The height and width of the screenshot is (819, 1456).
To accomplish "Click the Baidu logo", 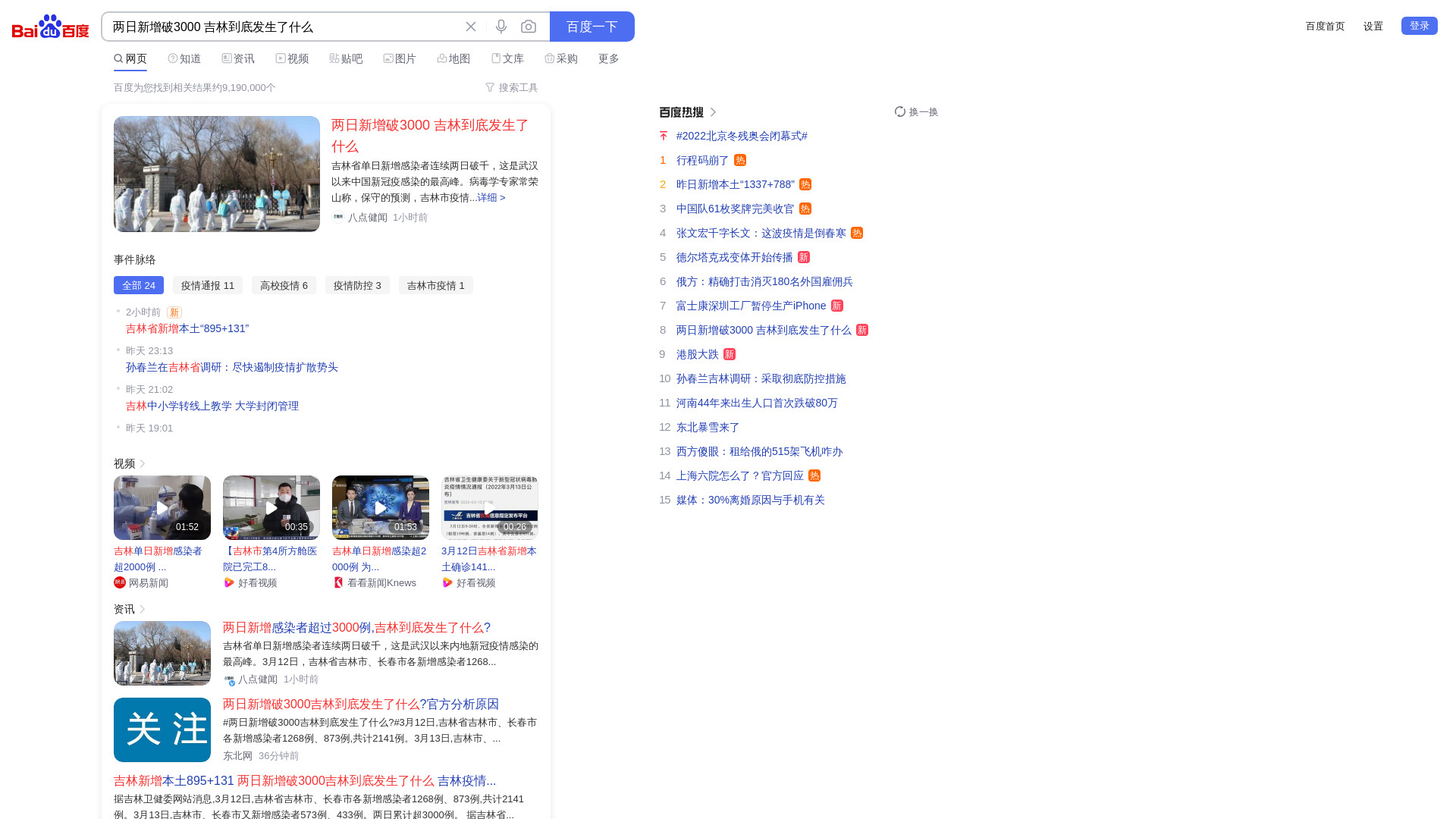I will [x=50, y=27].
